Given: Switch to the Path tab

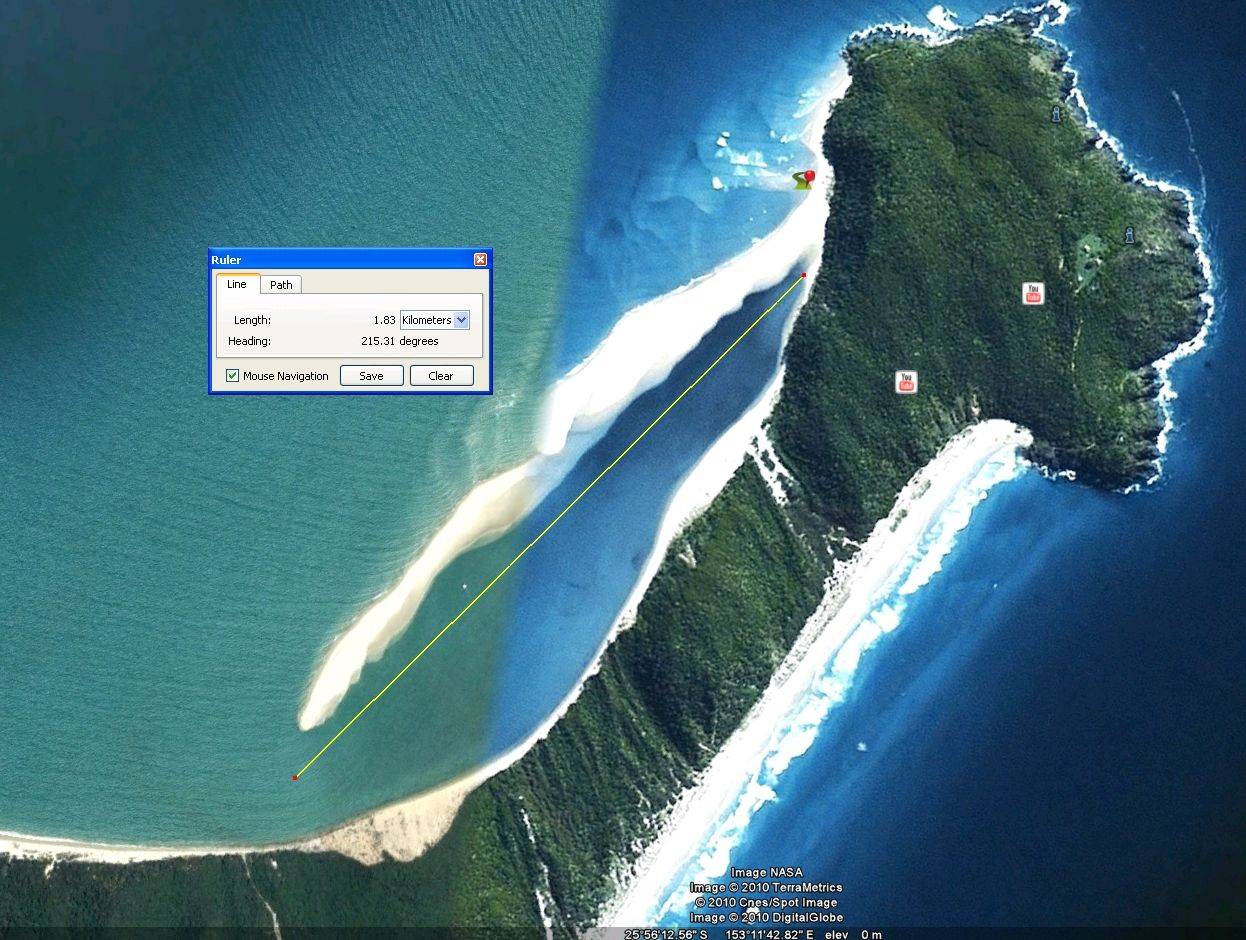Looking at the screenshot, I should click(x=280, y=284).
